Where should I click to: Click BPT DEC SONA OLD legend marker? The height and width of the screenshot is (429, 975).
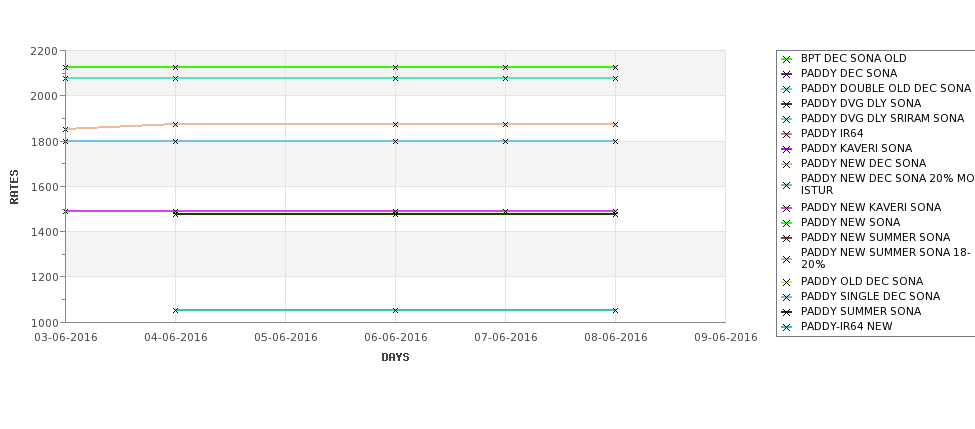pyautogui.click(x=787, y=59)
